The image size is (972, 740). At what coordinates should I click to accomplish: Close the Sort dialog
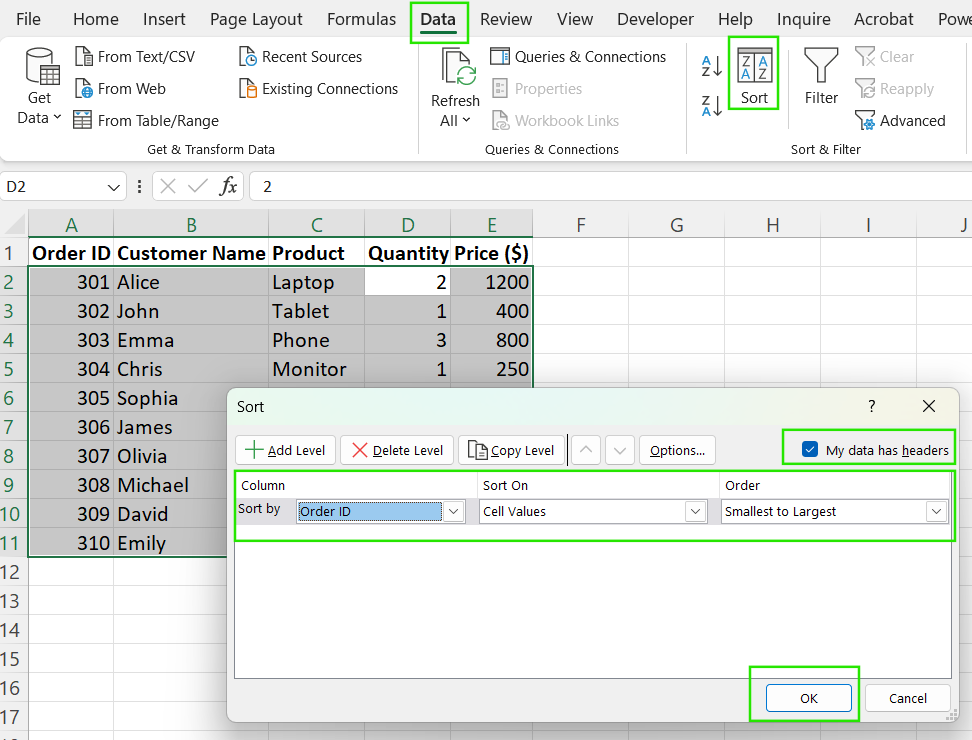click(929, 406)
